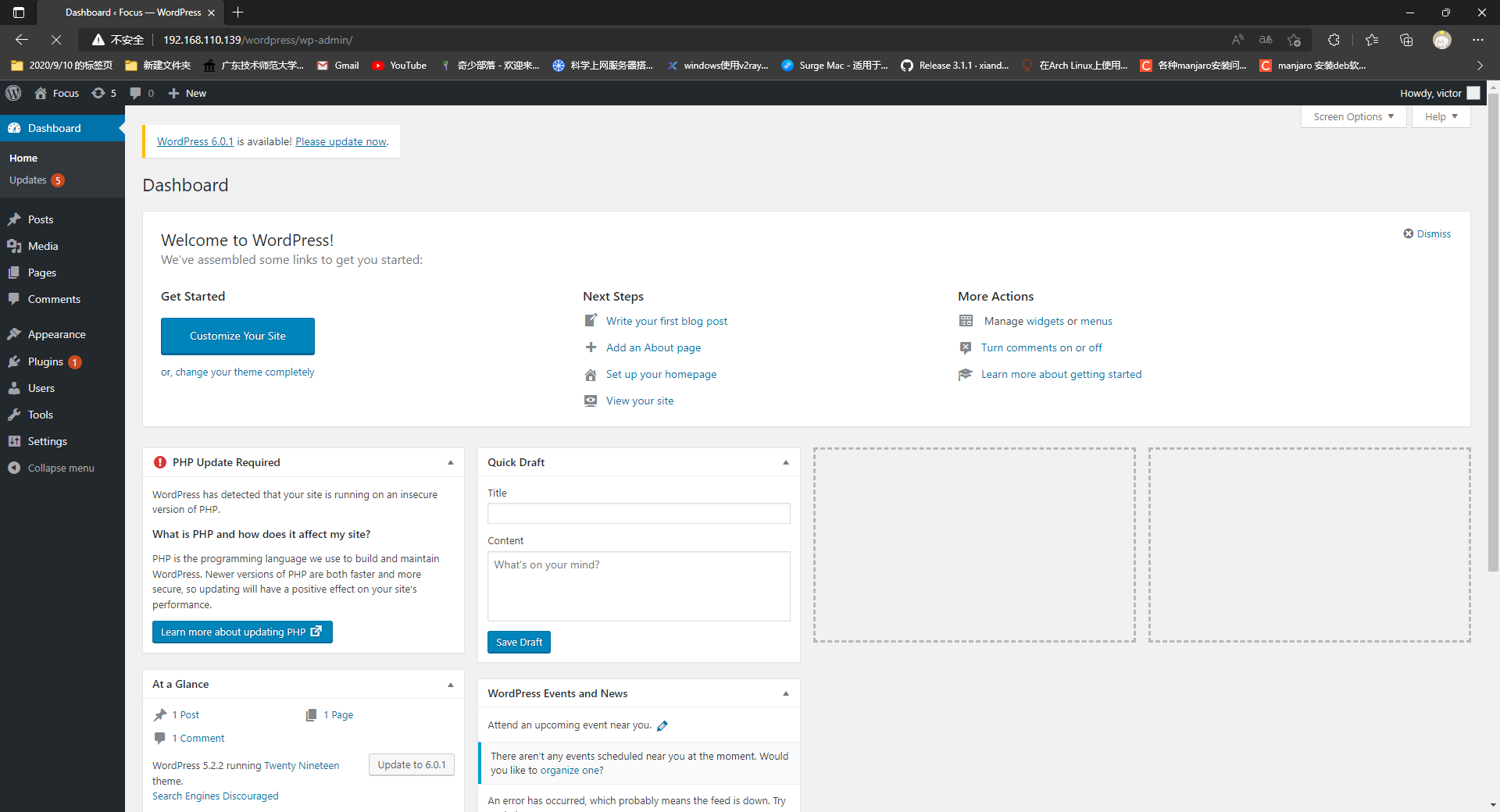Open the updates icon showing 5
The height and width of the screenshot is (812, 1500).
coord(98,93)
